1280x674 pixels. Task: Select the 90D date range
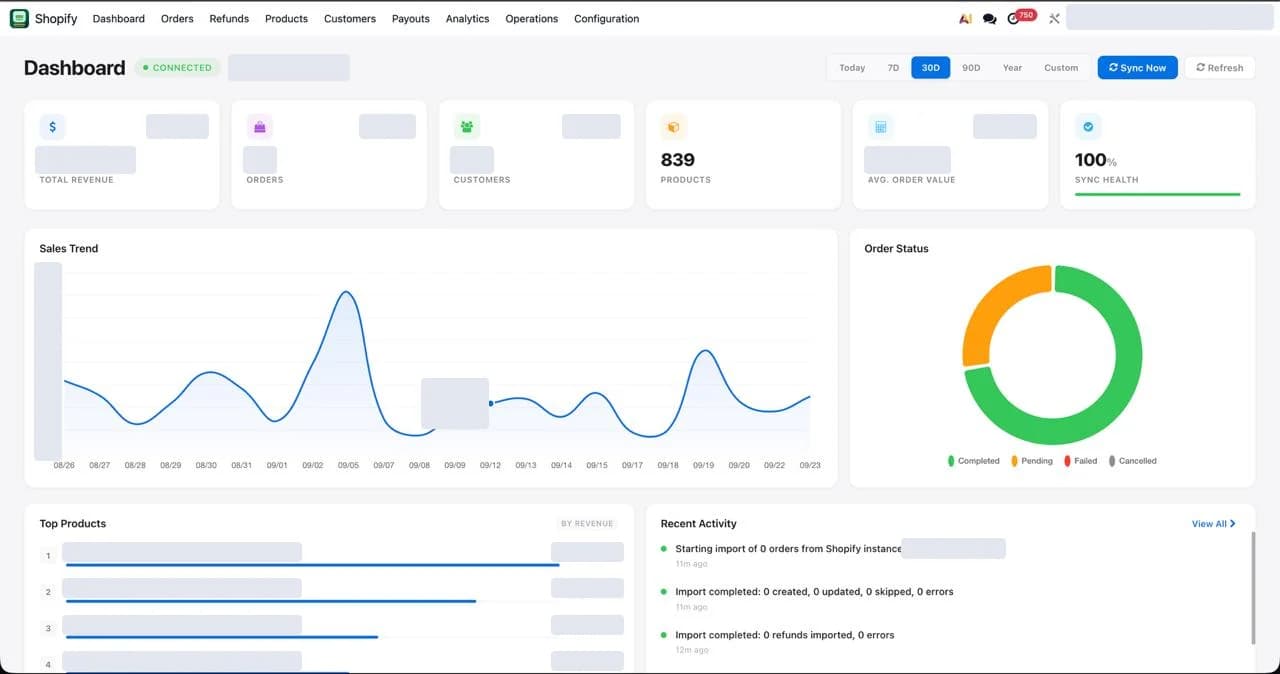[x=971, y=68]
